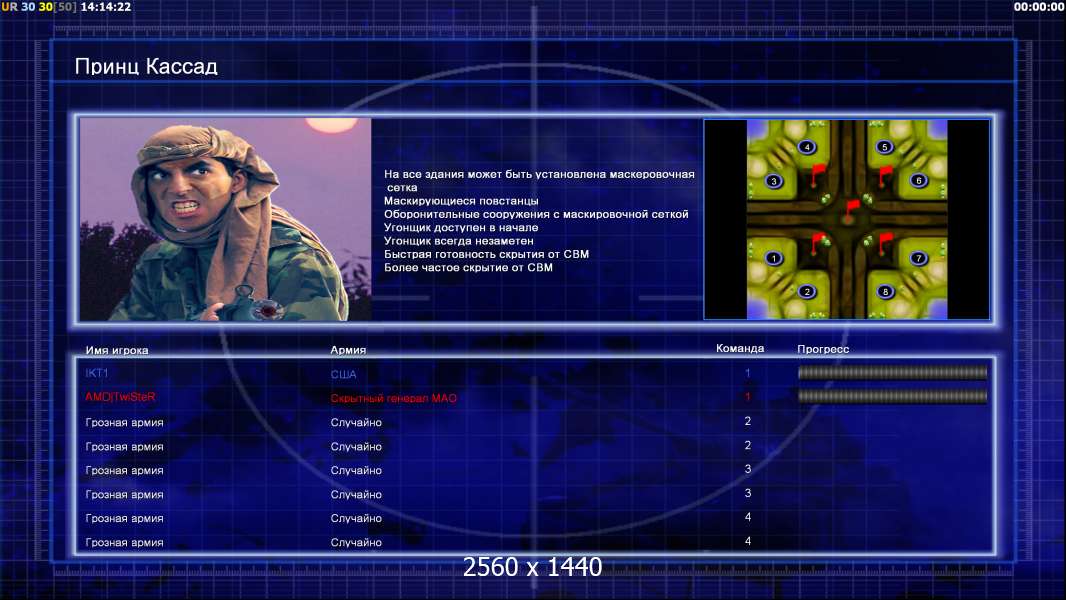This screenshot has height=600, width=1066.
Task: Click "Быстрая готовность скрытия от СВМ" line
Action: point(486,254)
